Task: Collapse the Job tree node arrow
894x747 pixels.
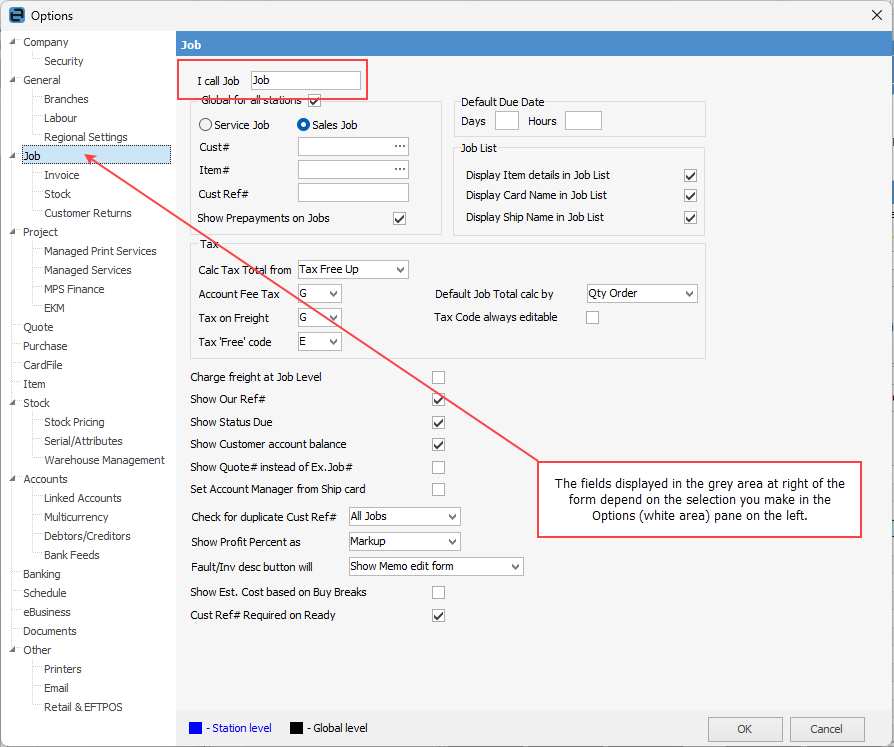Action: tap(13, 155)
